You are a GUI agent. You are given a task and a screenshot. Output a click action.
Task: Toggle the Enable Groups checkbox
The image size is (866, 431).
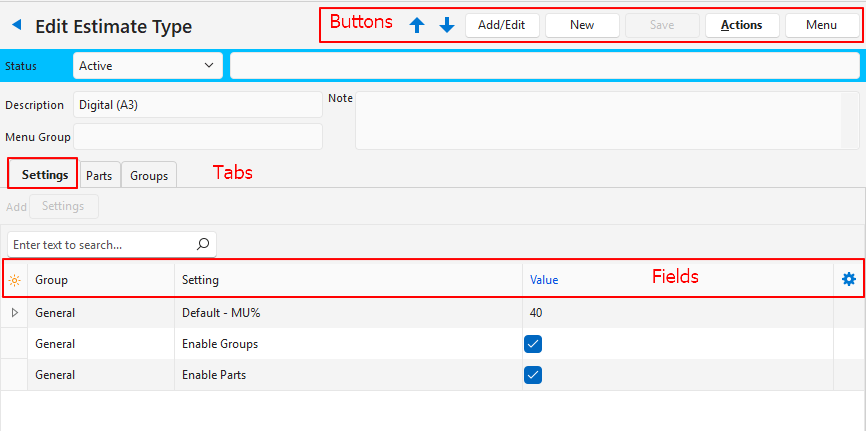(x=533, y=344)
